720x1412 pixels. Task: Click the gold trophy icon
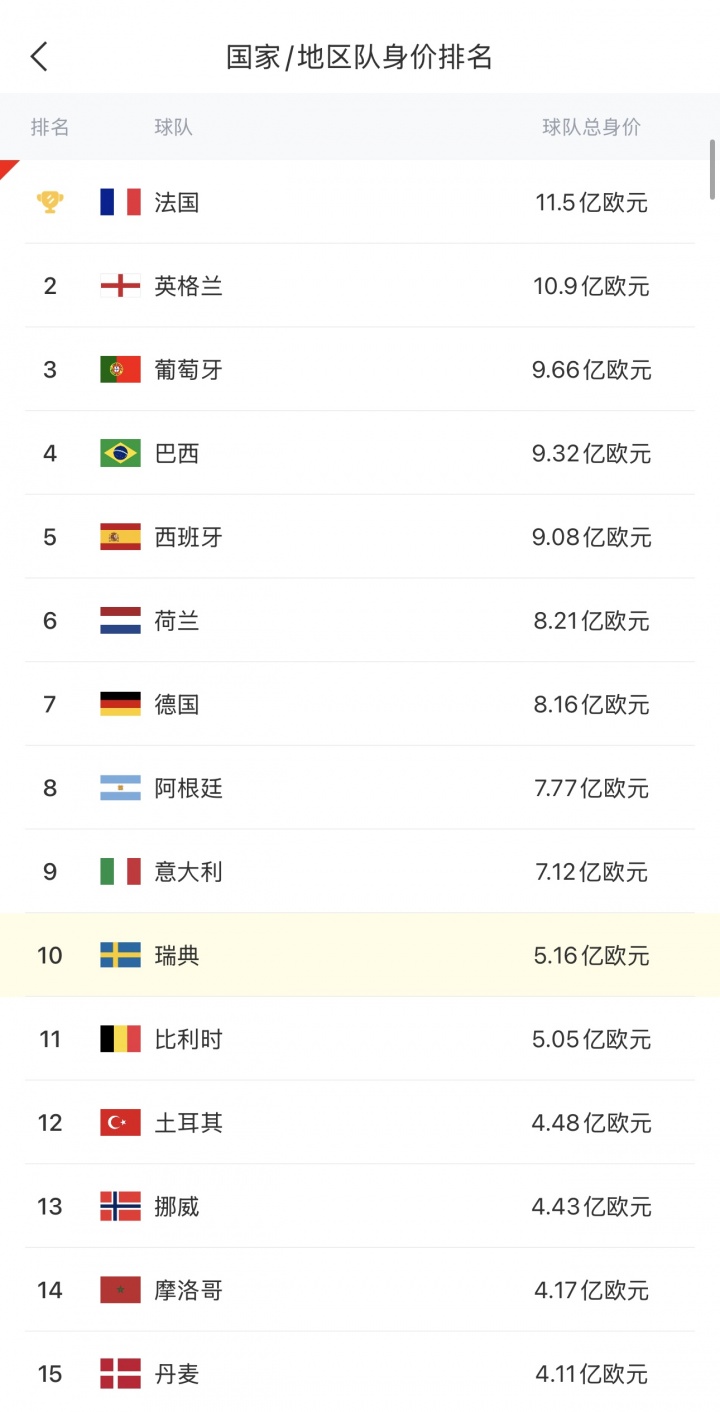click(50, 202)
